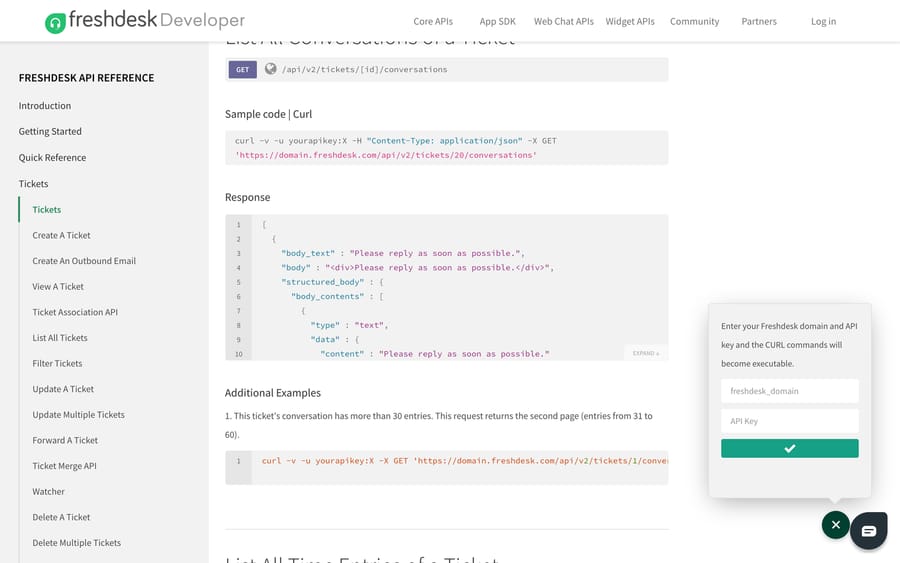The width and height of the screenshot is (900, 563).
Task: Go to Introduction in sidebar
Action: click(45, 106)
